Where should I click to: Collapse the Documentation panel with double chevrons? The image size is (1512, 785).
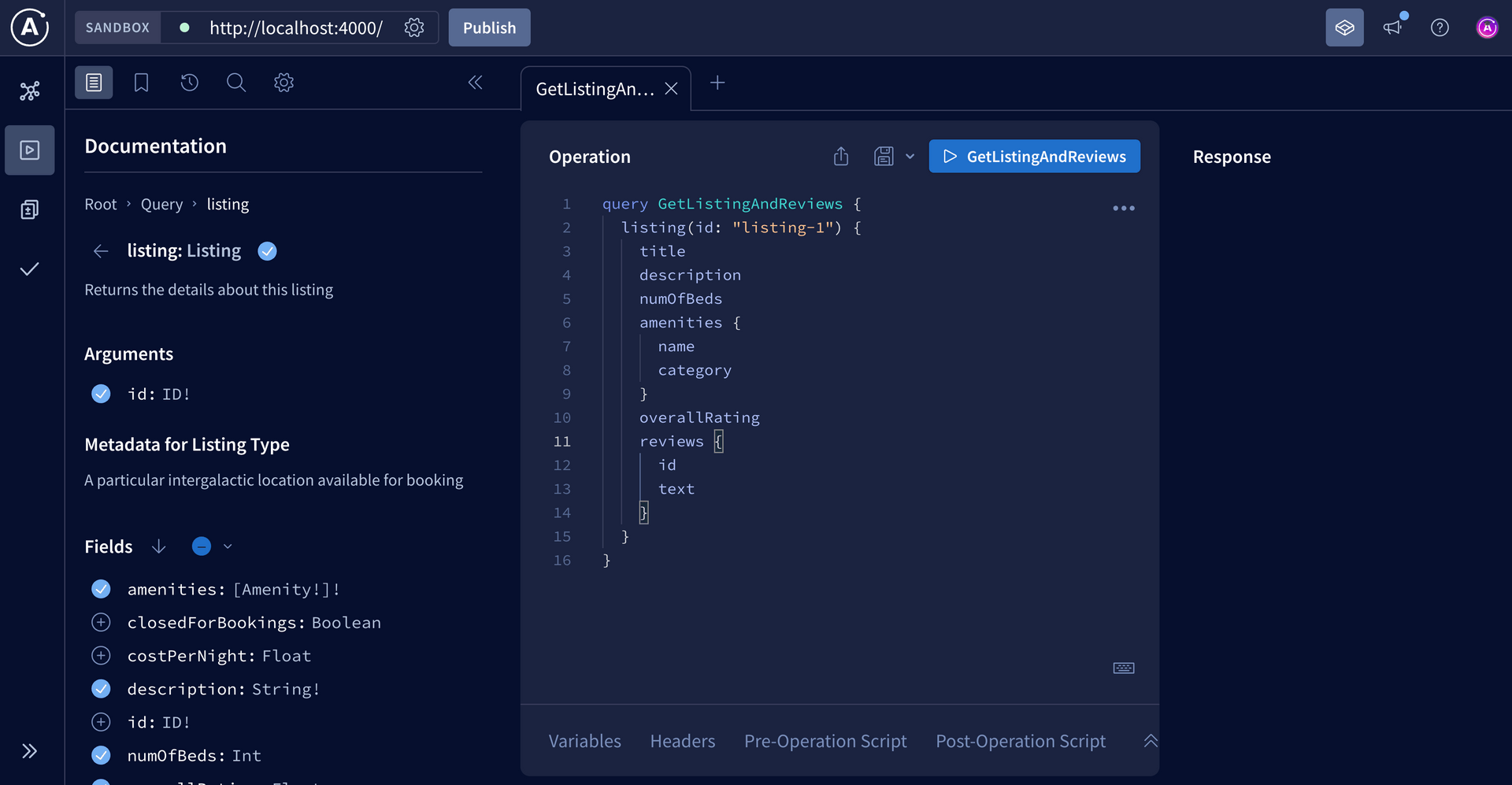476,82
